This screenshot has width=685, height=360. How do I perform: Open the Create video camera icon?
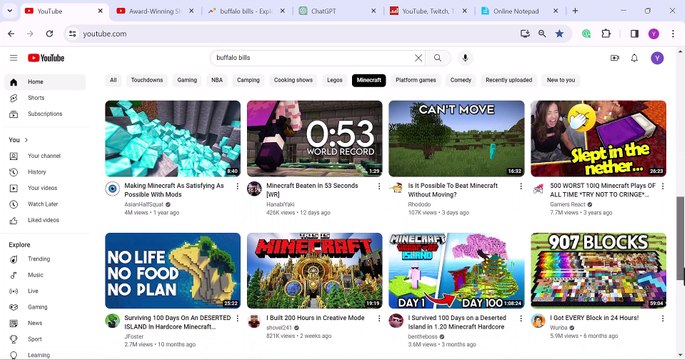point(615,58)
